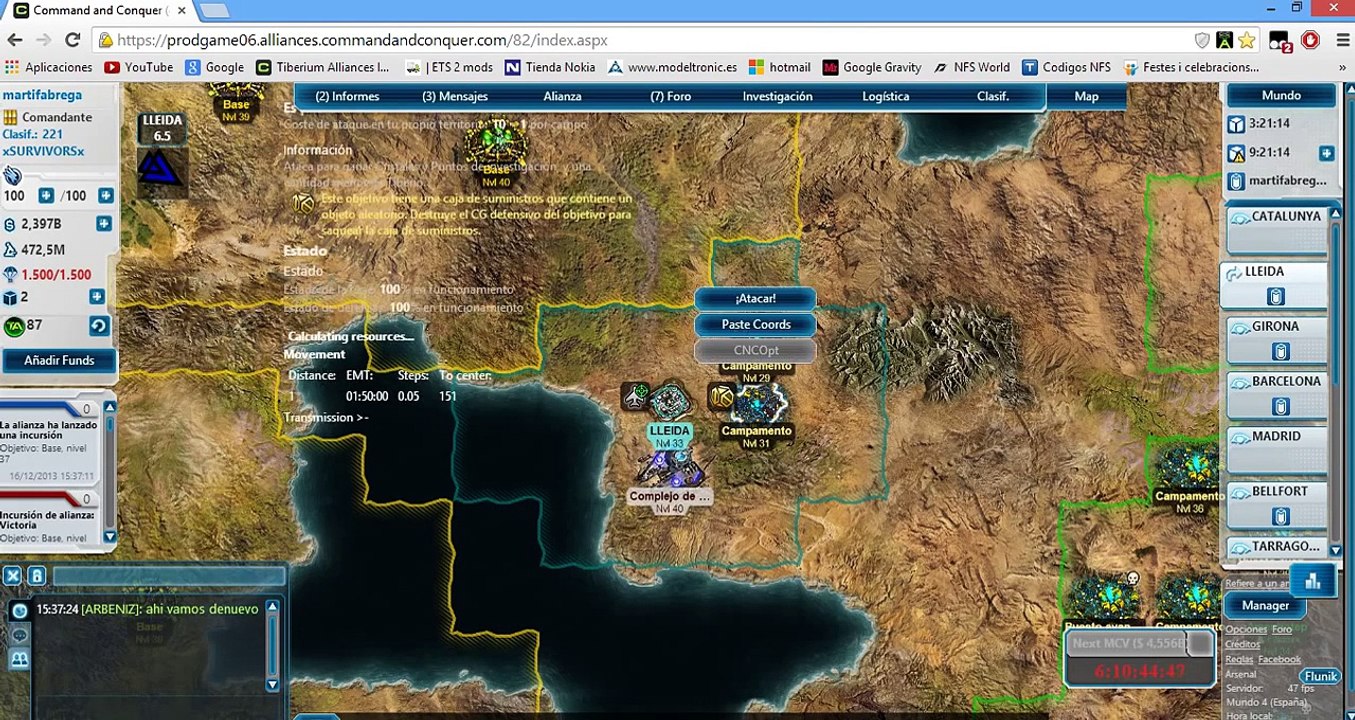Image resolution: width=1355 pixels, height=720 pixels.
Task: Select the whisper chat bubble icon
Action: tap(19, 635)
